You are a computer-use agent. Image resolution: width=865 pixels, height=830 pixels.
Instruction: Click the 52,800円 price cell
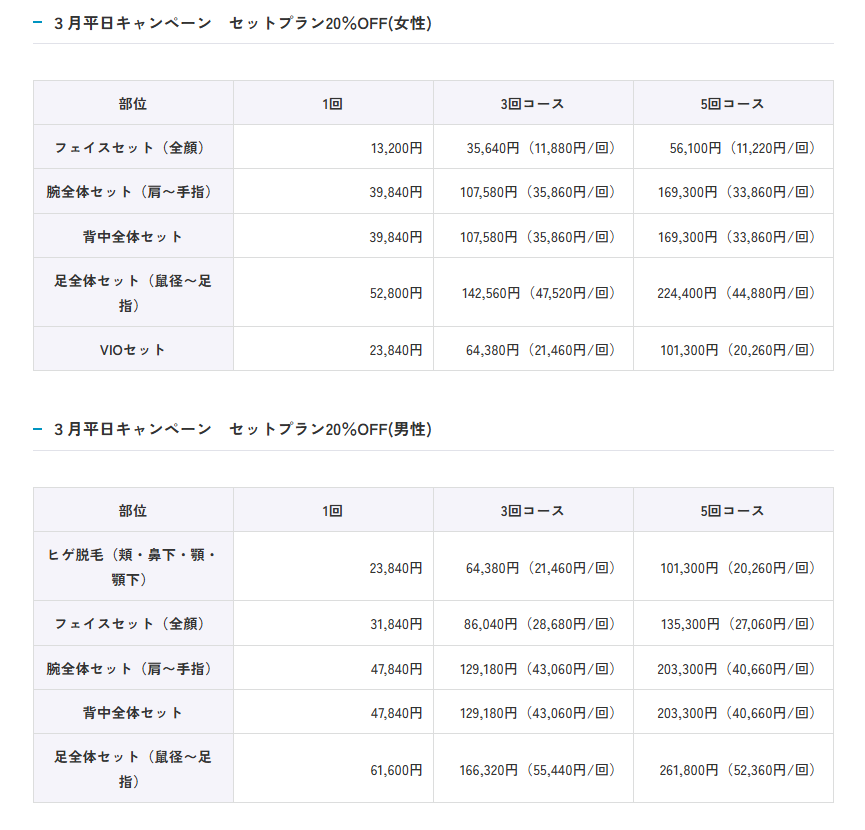tap(396, 293)
